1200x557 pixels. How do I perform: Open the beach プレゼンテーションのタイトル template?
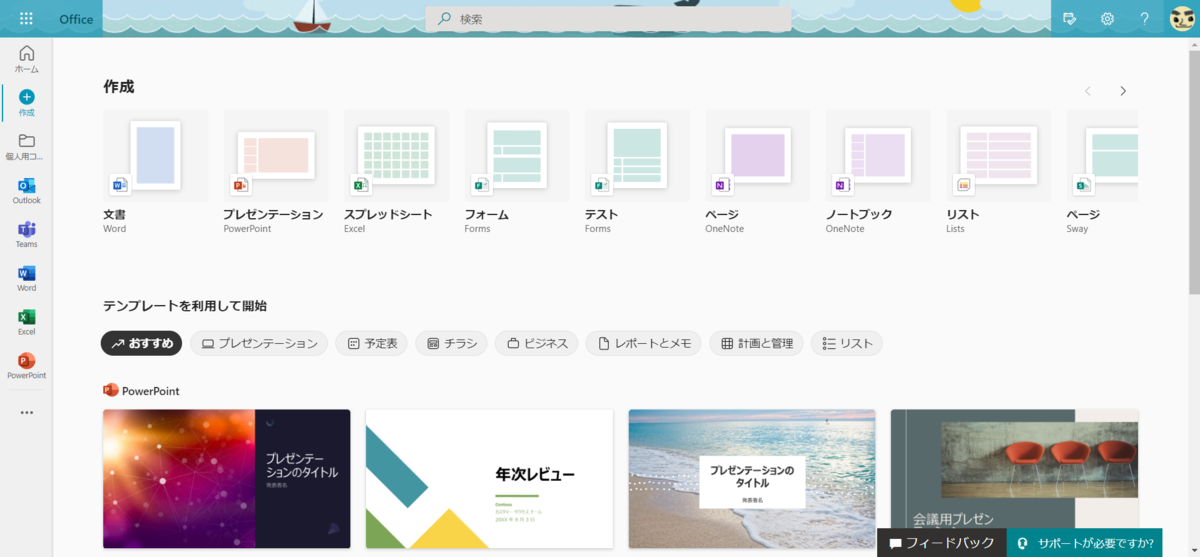(x=752, y=478)
